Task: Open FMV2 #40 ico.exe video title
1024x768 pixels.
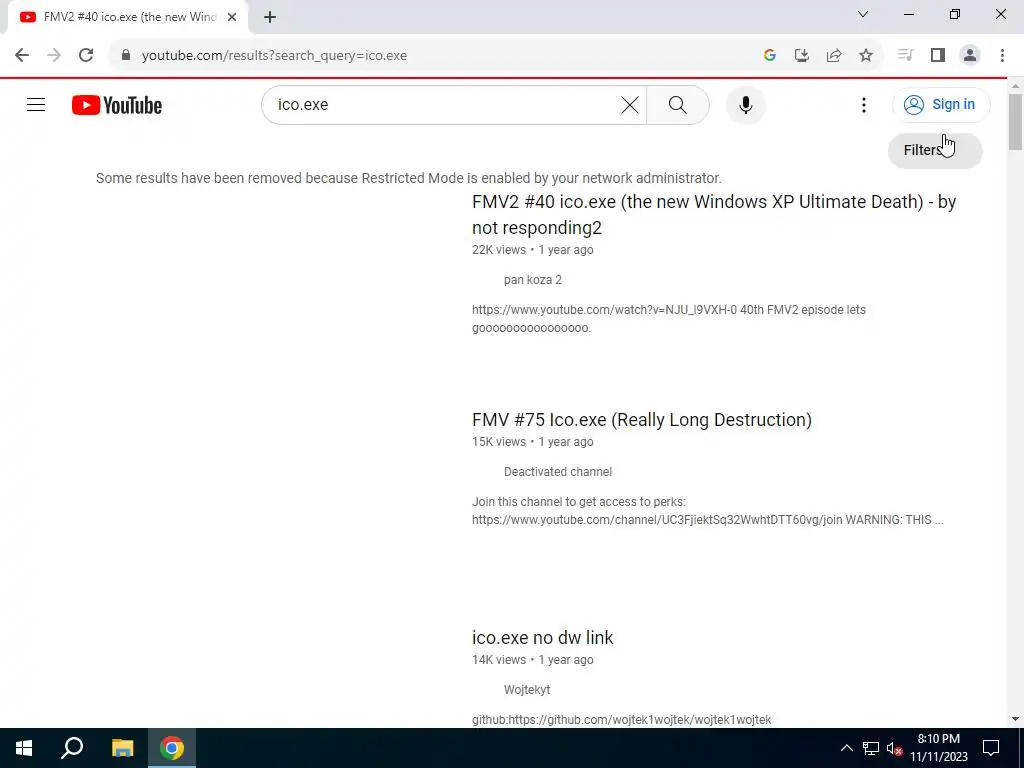Action: pyautogui.click(x=714, y=214)
